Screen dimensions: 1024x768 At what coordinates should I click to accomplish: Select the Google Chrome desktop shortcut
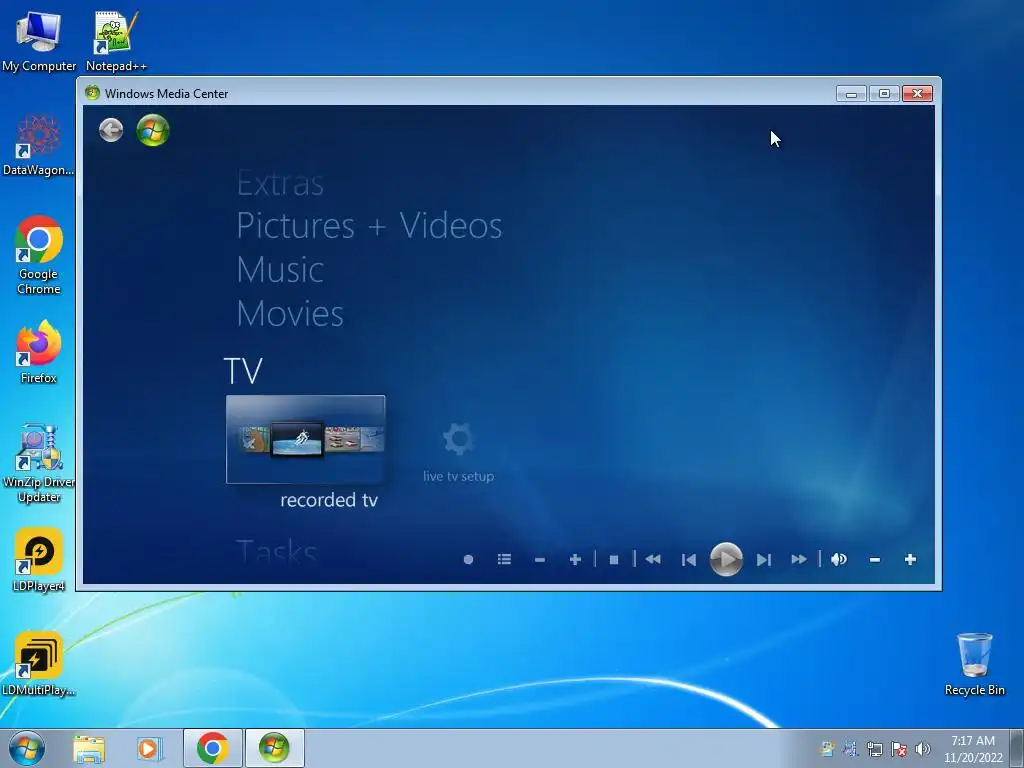click(39, 255)
